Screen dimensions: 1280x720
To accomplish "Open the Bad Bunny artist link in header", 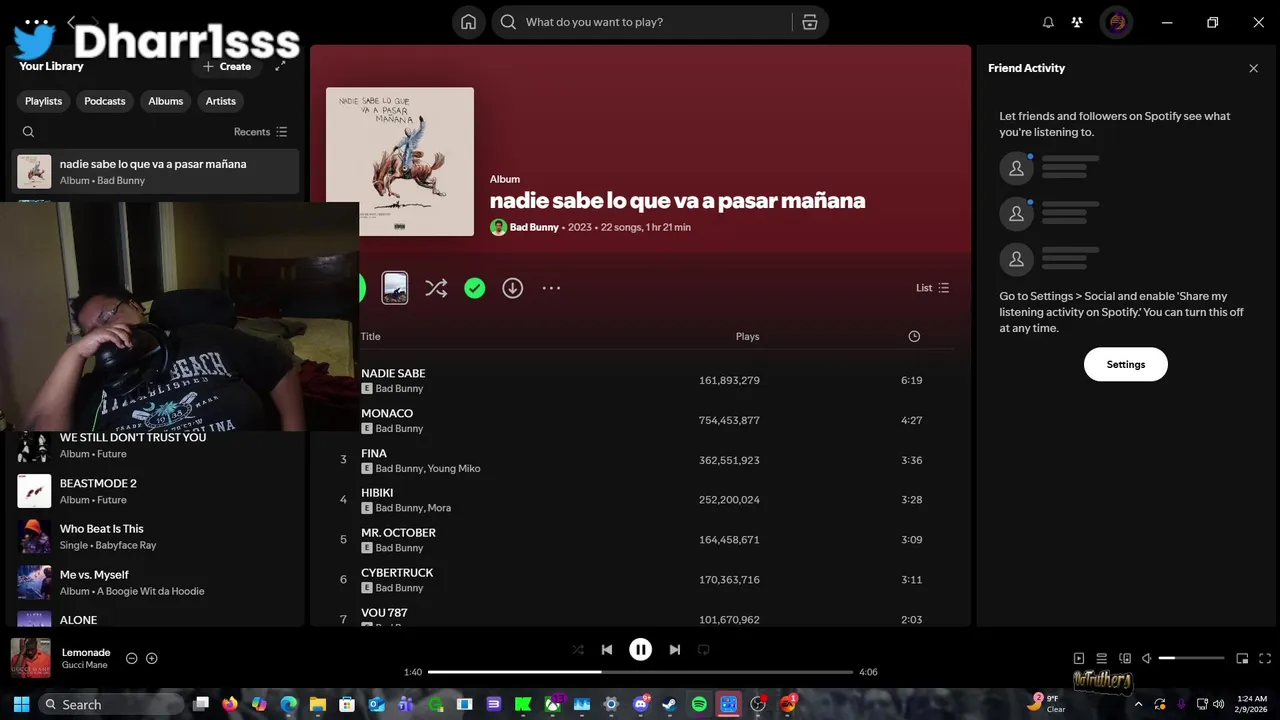I will tap(534, 227).
